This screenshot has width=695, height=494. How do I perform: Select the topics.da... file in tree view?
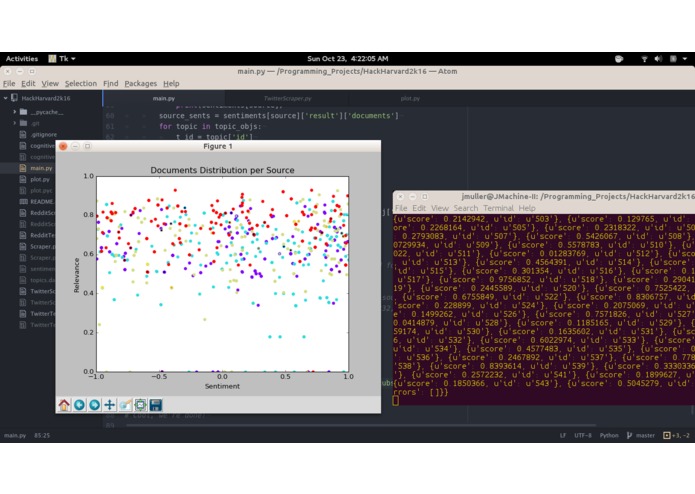(42, 280)
